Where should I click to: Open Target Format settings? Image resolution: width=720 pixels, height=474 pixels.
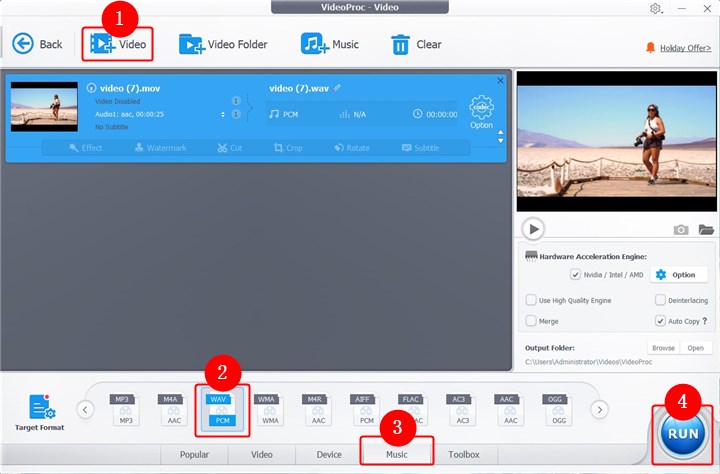[40, 412]
